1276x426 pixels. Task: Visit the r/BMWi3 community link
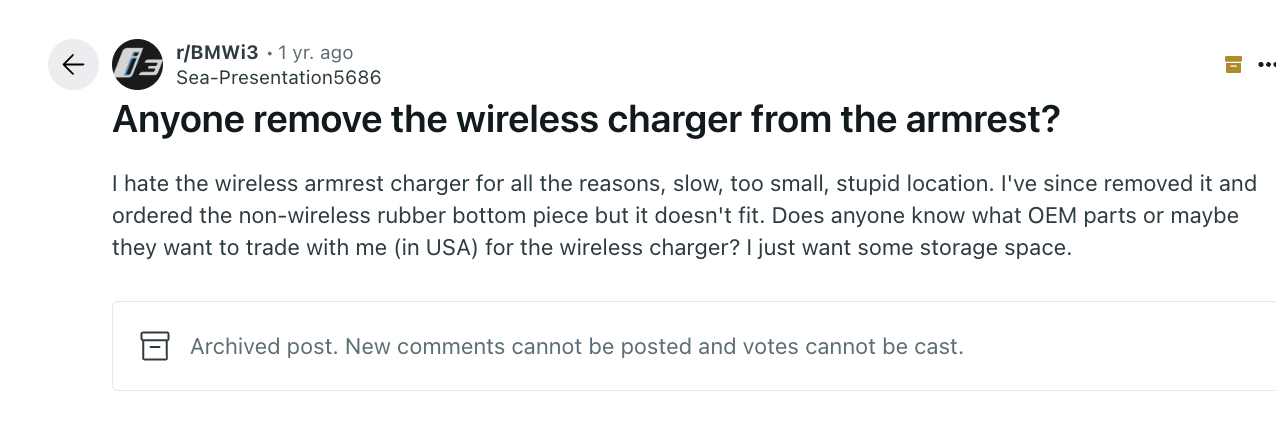217,52
